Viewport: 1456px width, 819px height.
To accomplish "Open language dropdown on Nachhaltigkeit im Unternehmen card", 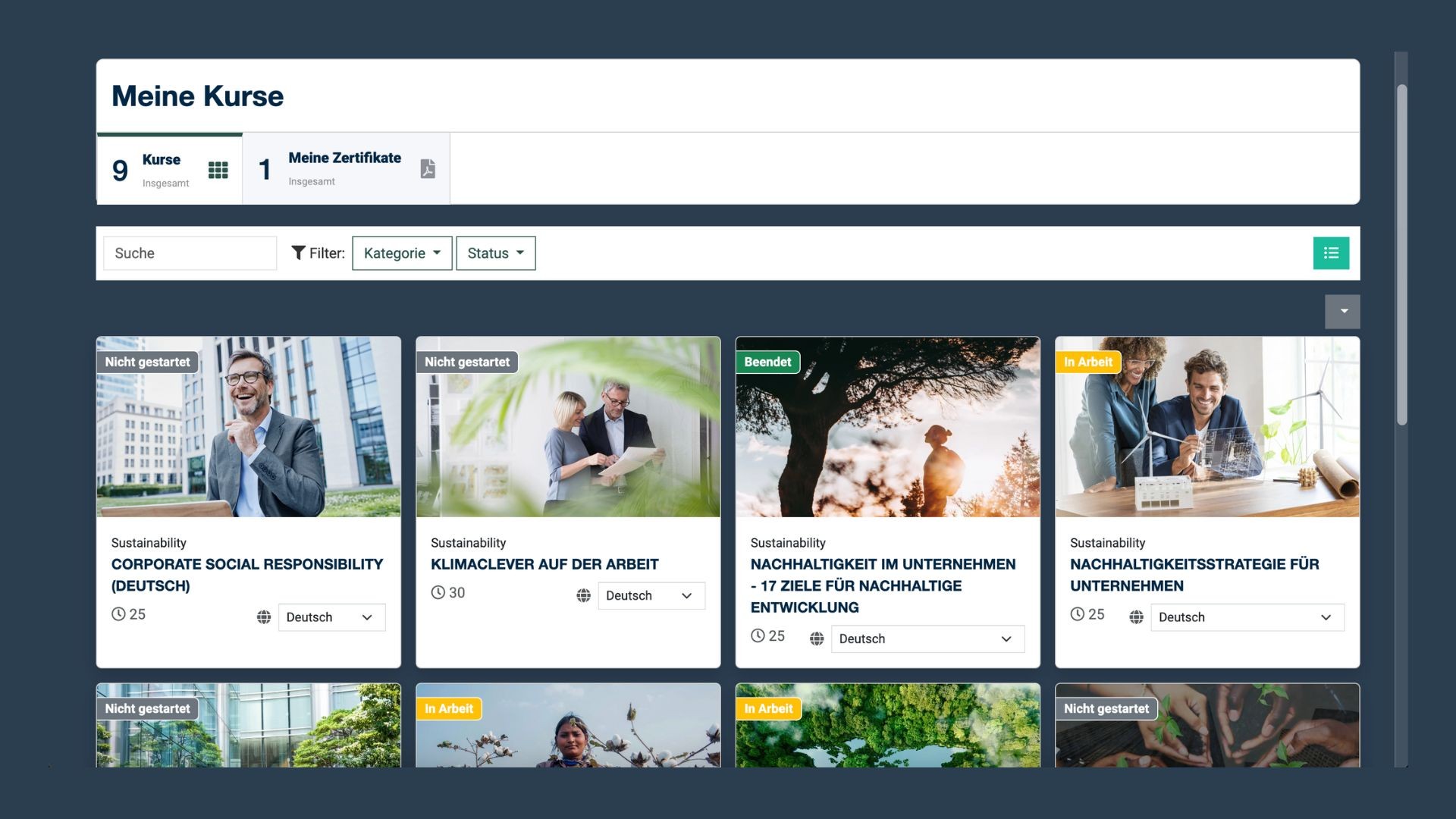I will [x=927, y=639].
